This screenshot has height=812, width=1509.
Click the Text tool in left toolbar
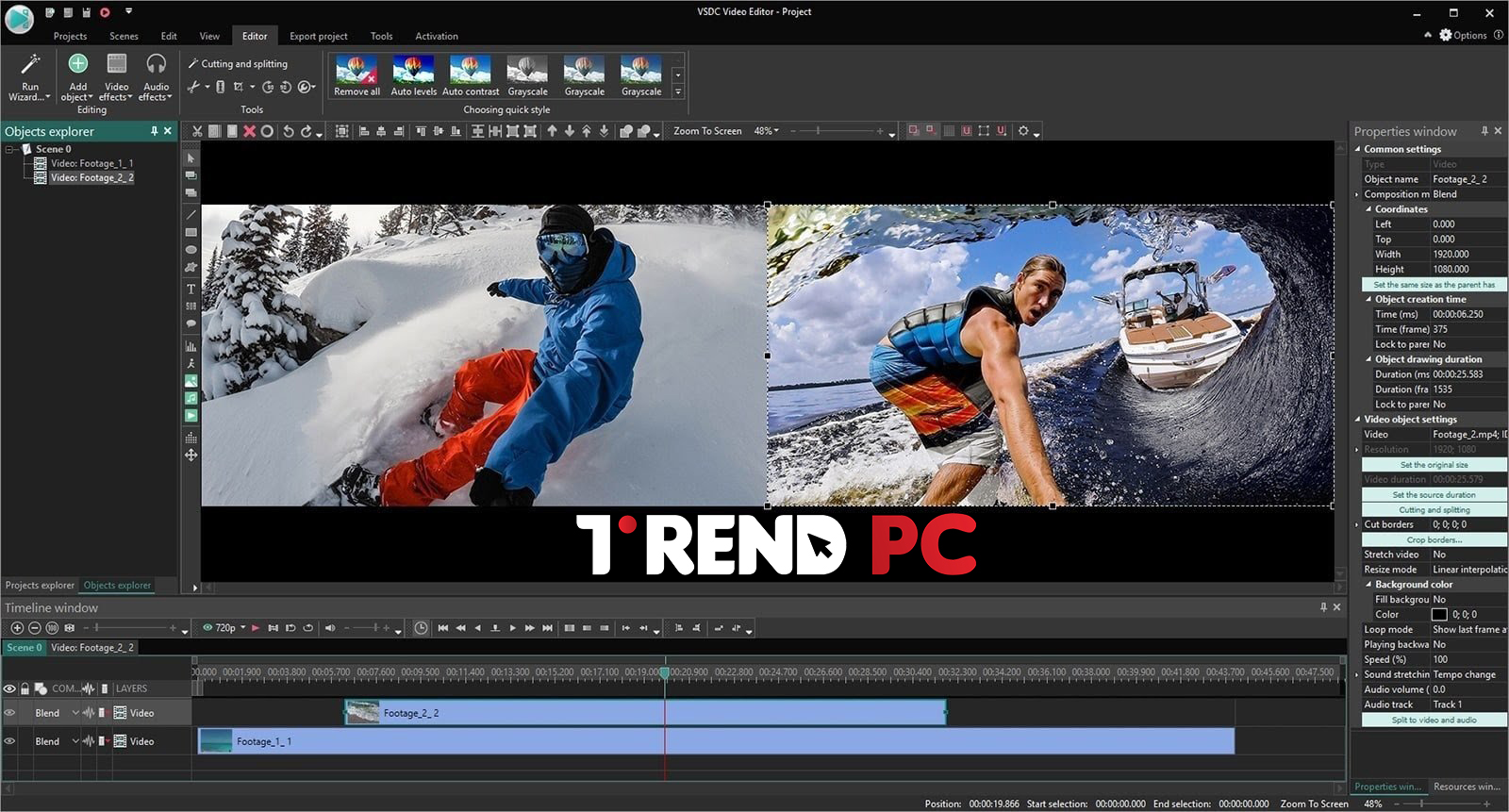pyautogui.click(x=191, y=289)
